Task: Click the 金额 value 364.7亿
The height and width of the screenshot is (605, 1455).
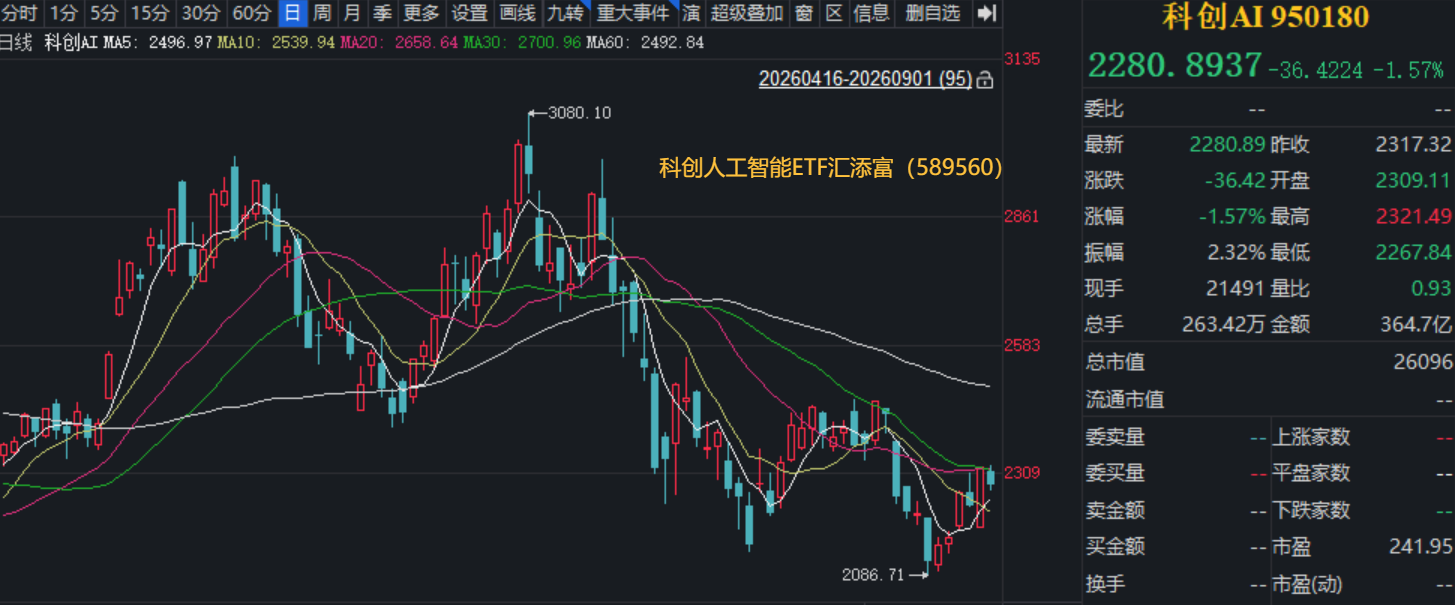Action: tap(1415, 325)
